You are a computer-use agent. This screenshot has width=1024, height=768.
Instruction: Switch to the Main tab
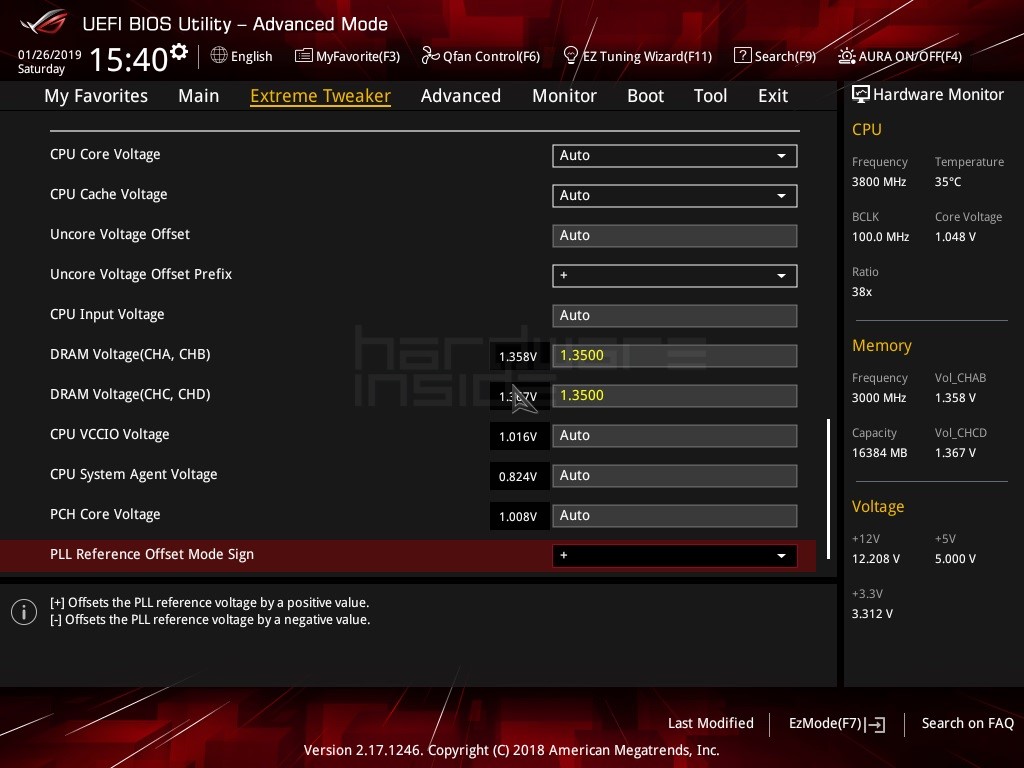(199, 96)
